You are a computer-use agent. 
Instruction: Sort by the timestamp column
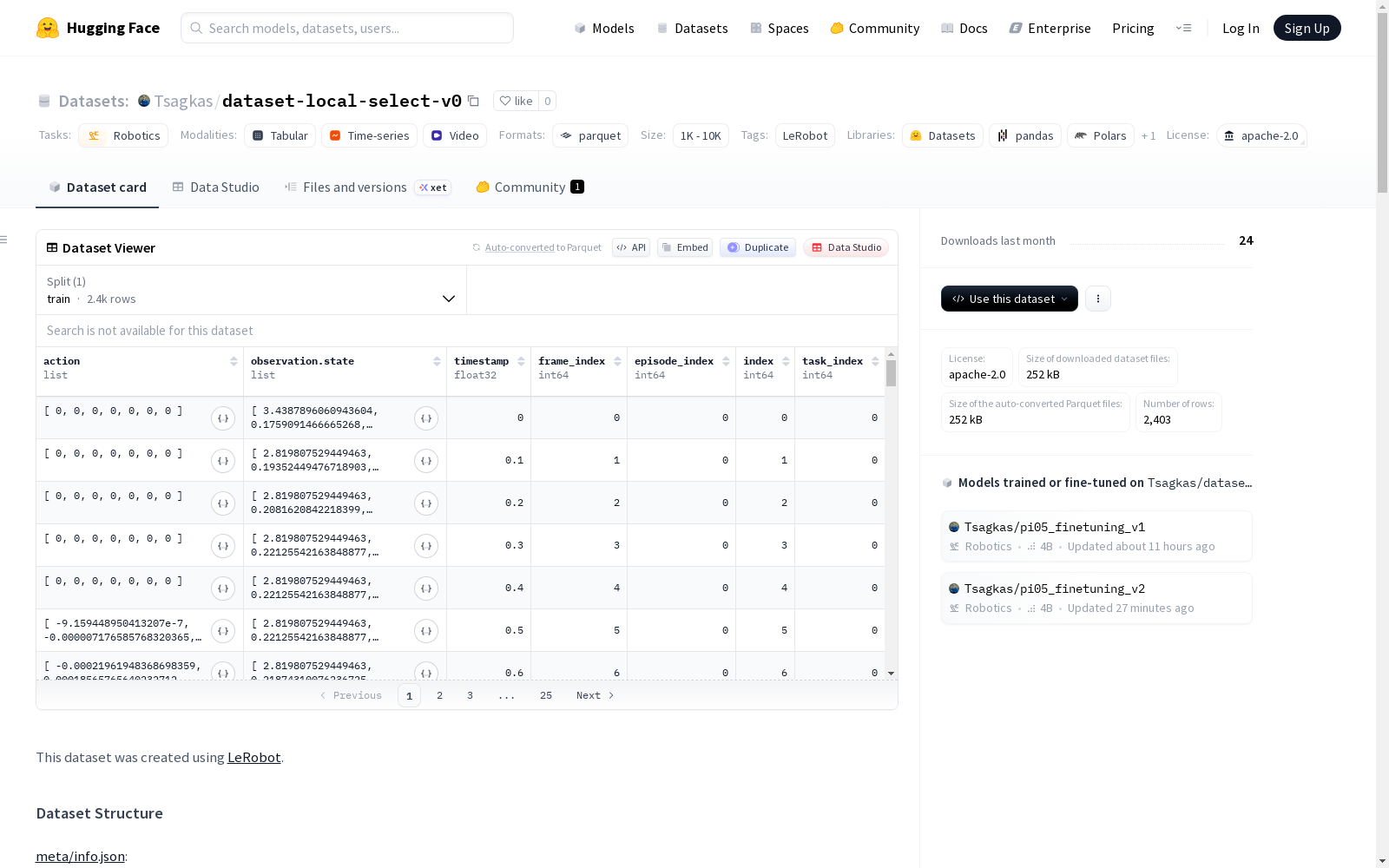tap(521, 361)
